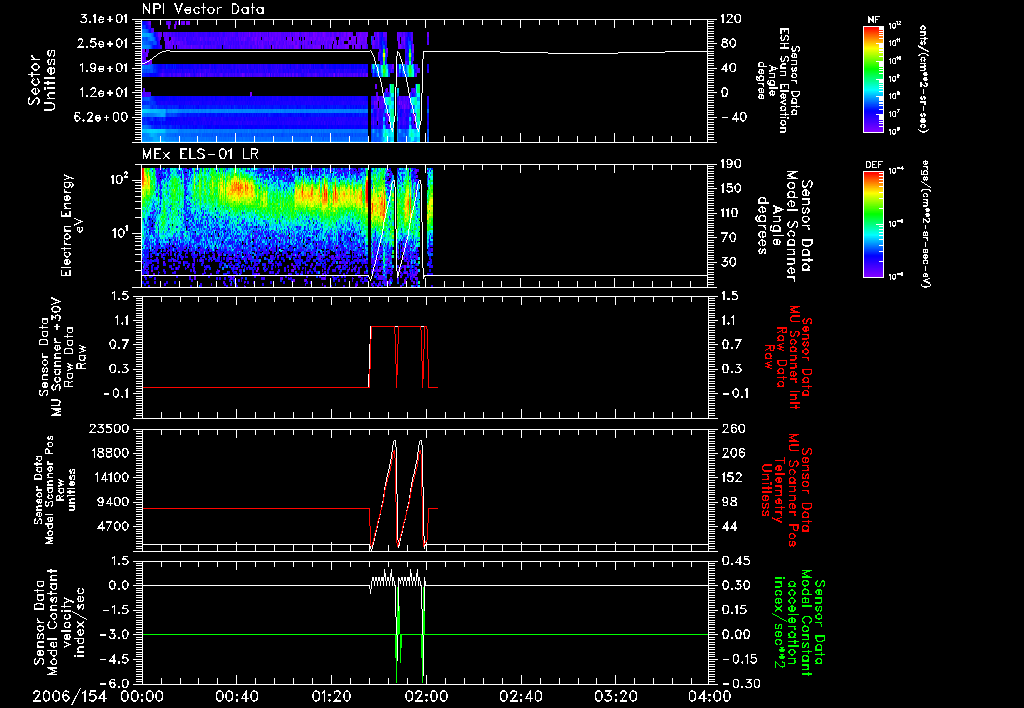Click the "ESH Sun Elevation Angle" axis label
The width and height of the screenshot is (1024, 708).
coord(779,80)
